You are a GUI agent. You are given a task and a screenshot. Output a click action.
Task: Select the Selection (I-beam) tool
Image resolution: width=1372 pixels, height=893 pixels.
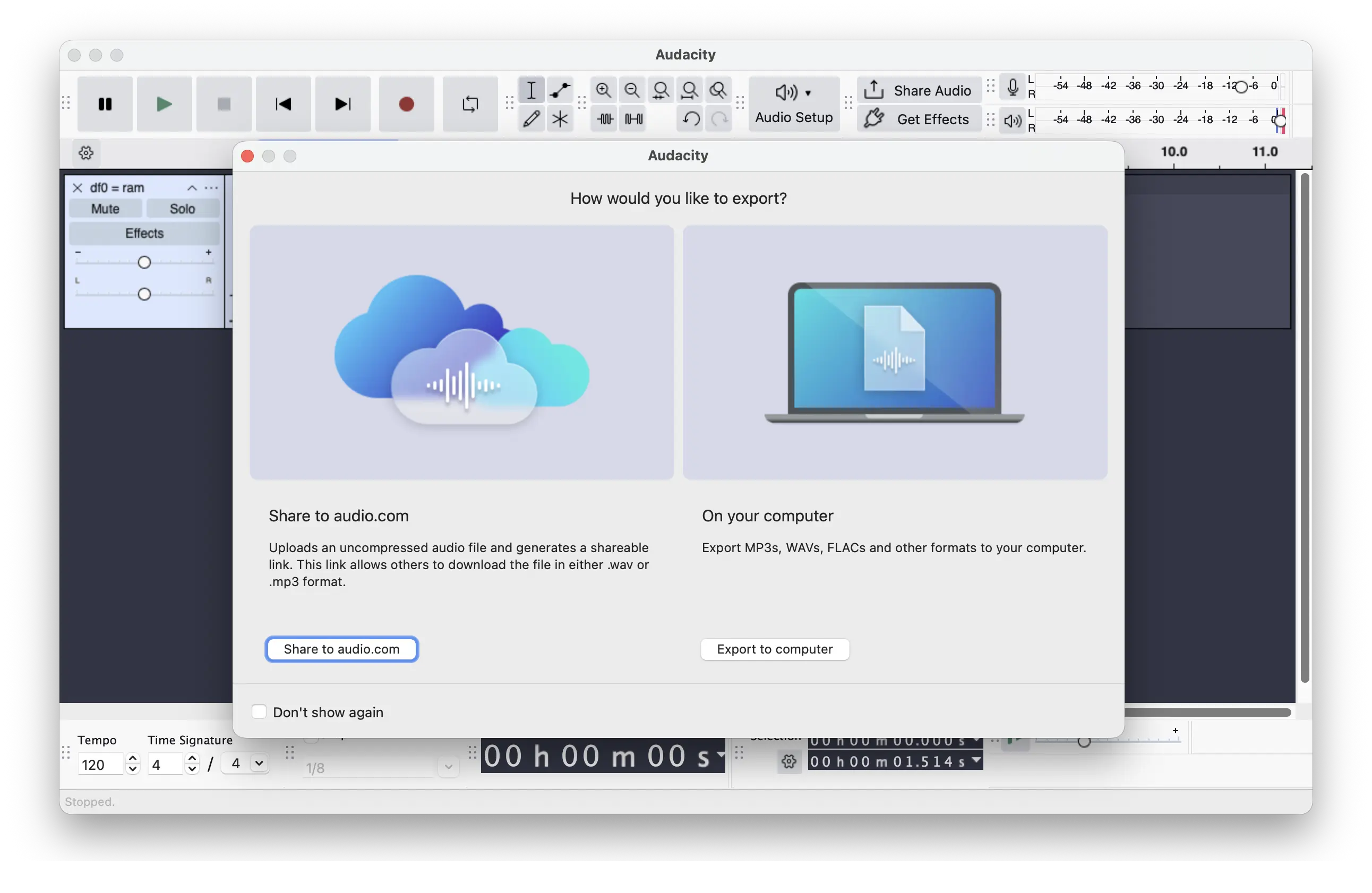[531, 90]
